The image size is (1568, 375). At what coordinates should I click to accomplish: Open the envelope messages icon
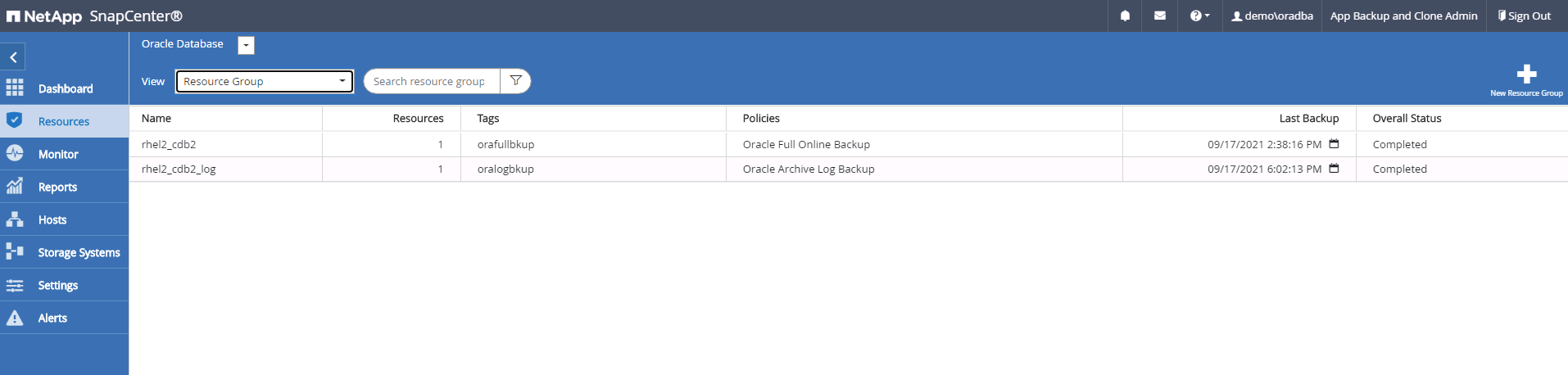point(1160,16)
